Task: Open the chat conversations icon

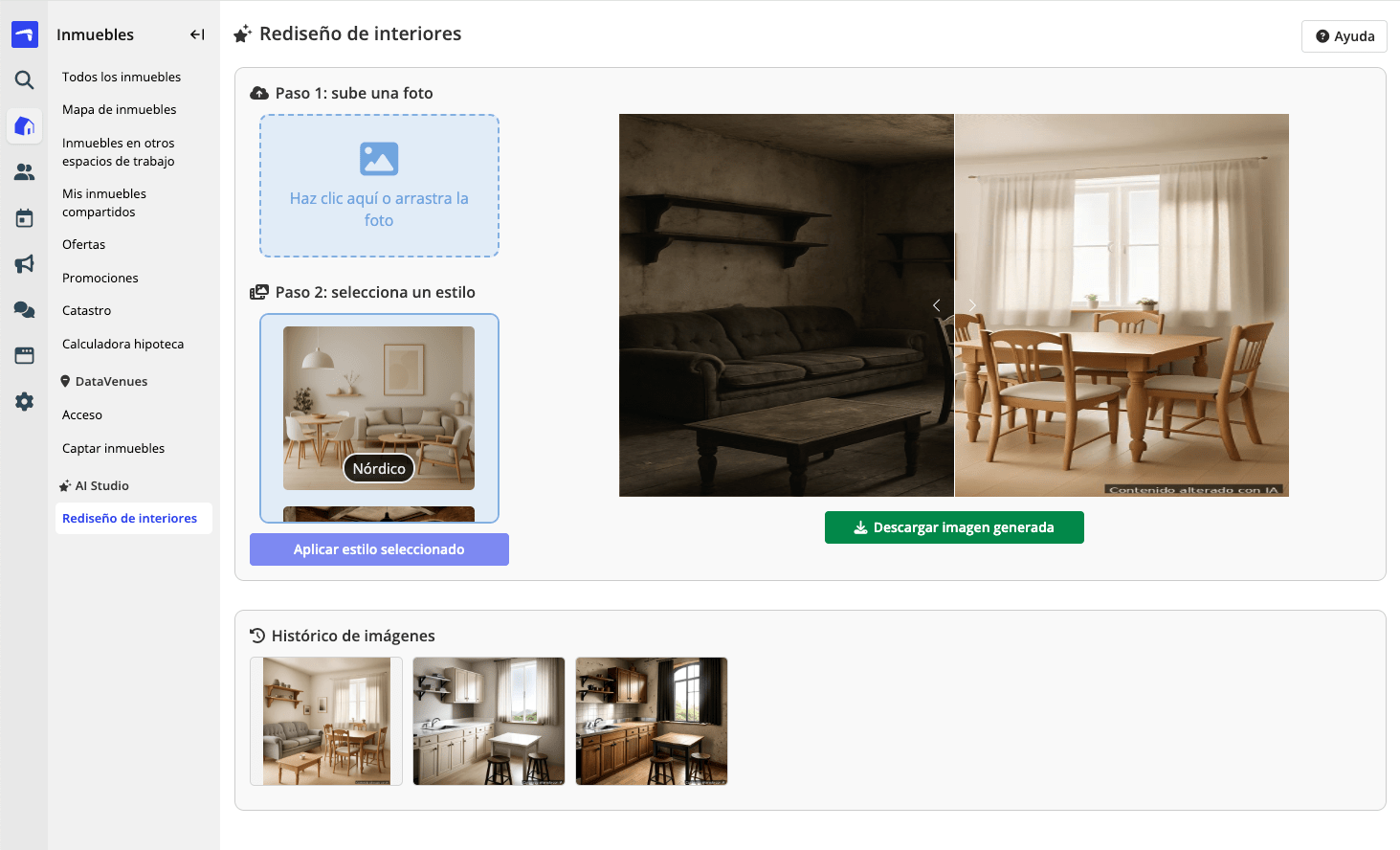Action: pos(24,309)
